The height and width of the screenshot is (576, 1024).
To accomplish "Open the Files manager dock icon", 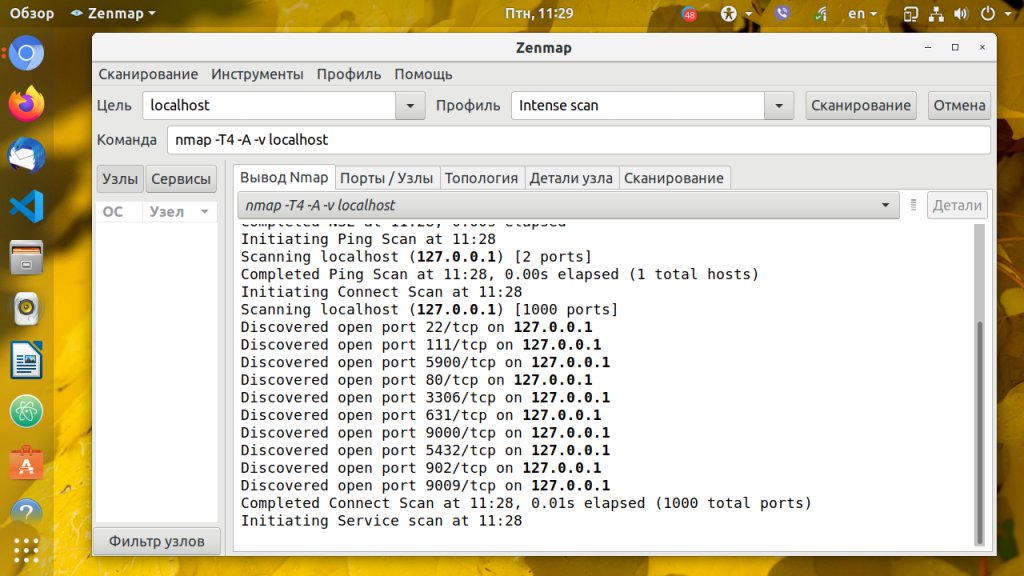I will click(x=27, y=258).
